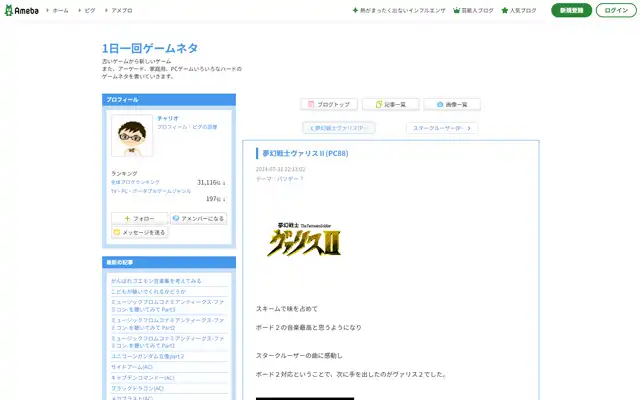The width and height of the screenshot is (640, 400).
Task: Open recent post ブラックドラゴン(AC)
Action: (x=137, y=389)
